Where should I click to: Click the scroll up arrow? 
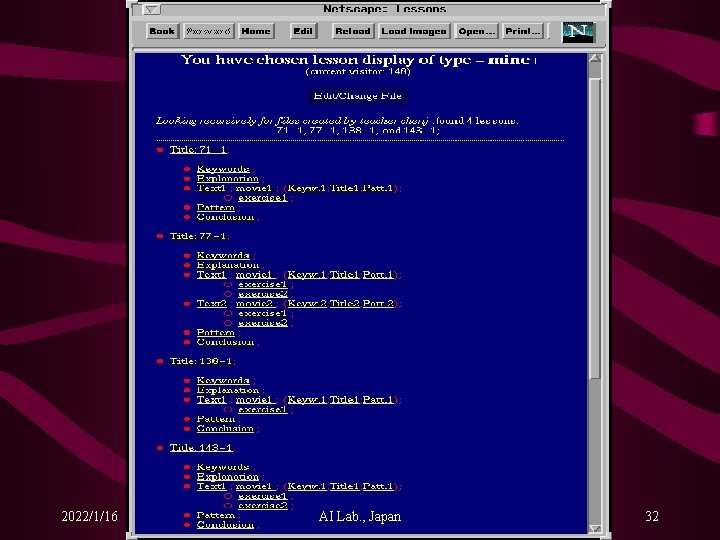pyautogui.click(x=595, y=59)
